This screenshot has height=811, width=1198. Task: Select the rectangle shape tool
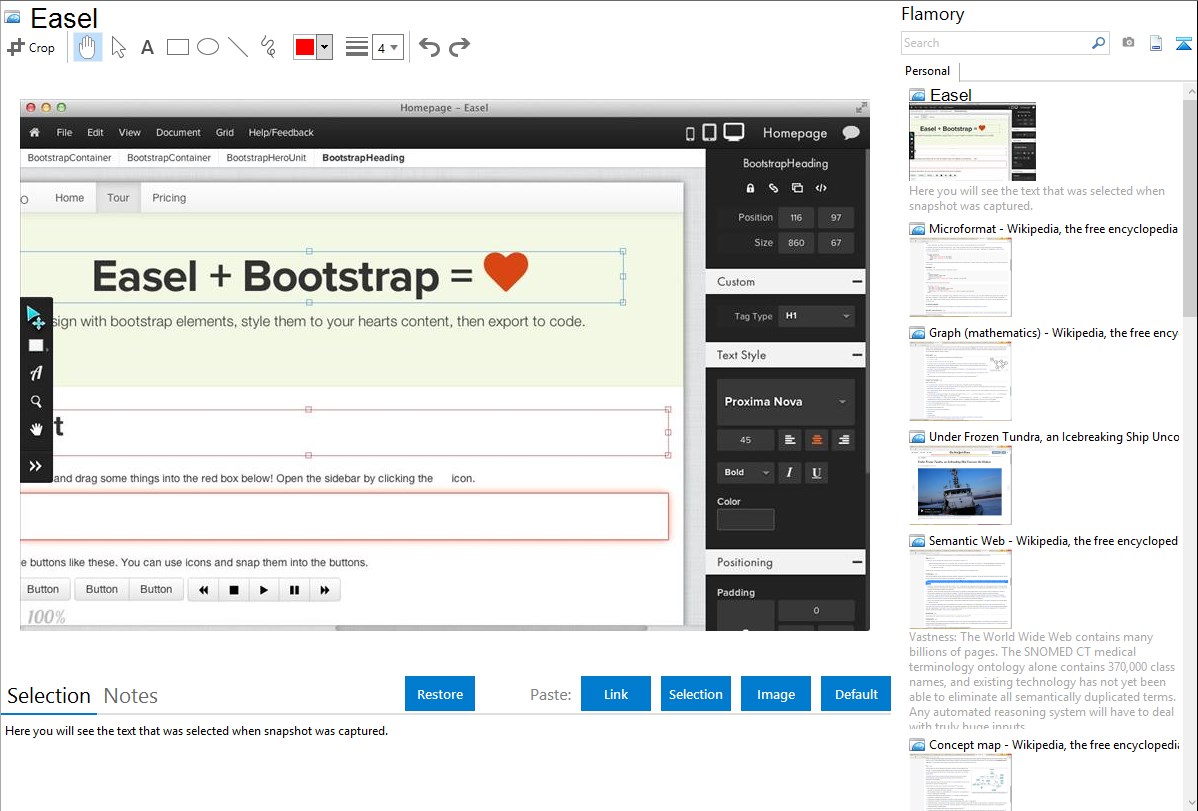coord(177,47)
